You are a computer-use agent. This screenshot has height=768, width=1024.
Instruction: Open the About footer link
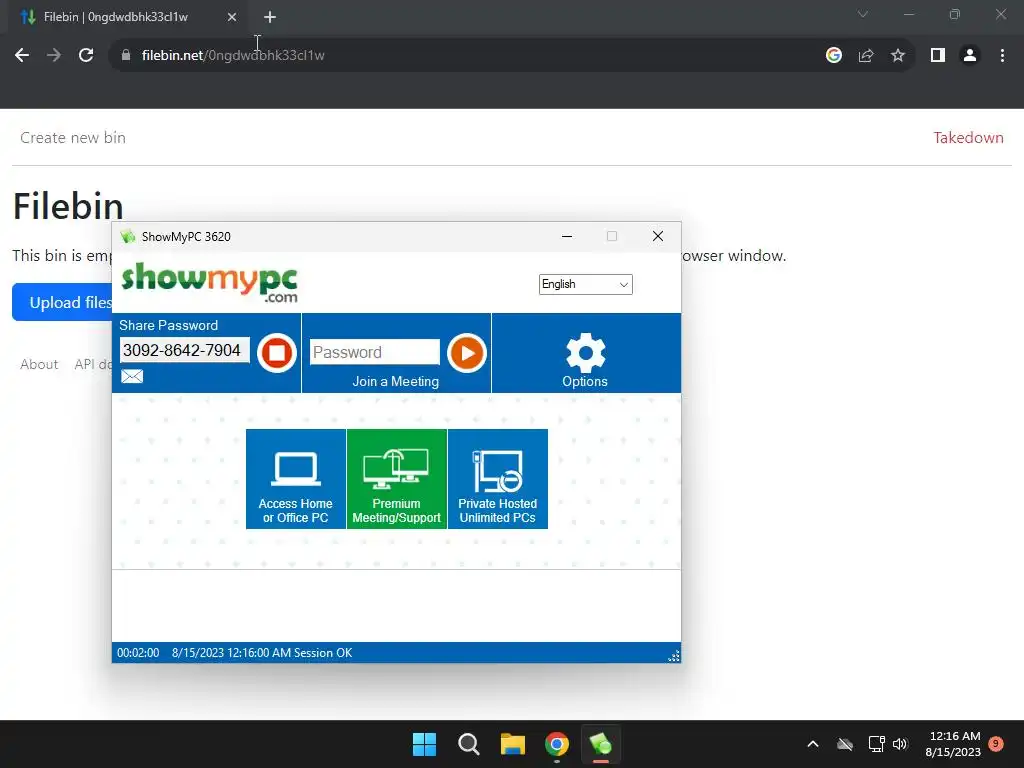39,364
